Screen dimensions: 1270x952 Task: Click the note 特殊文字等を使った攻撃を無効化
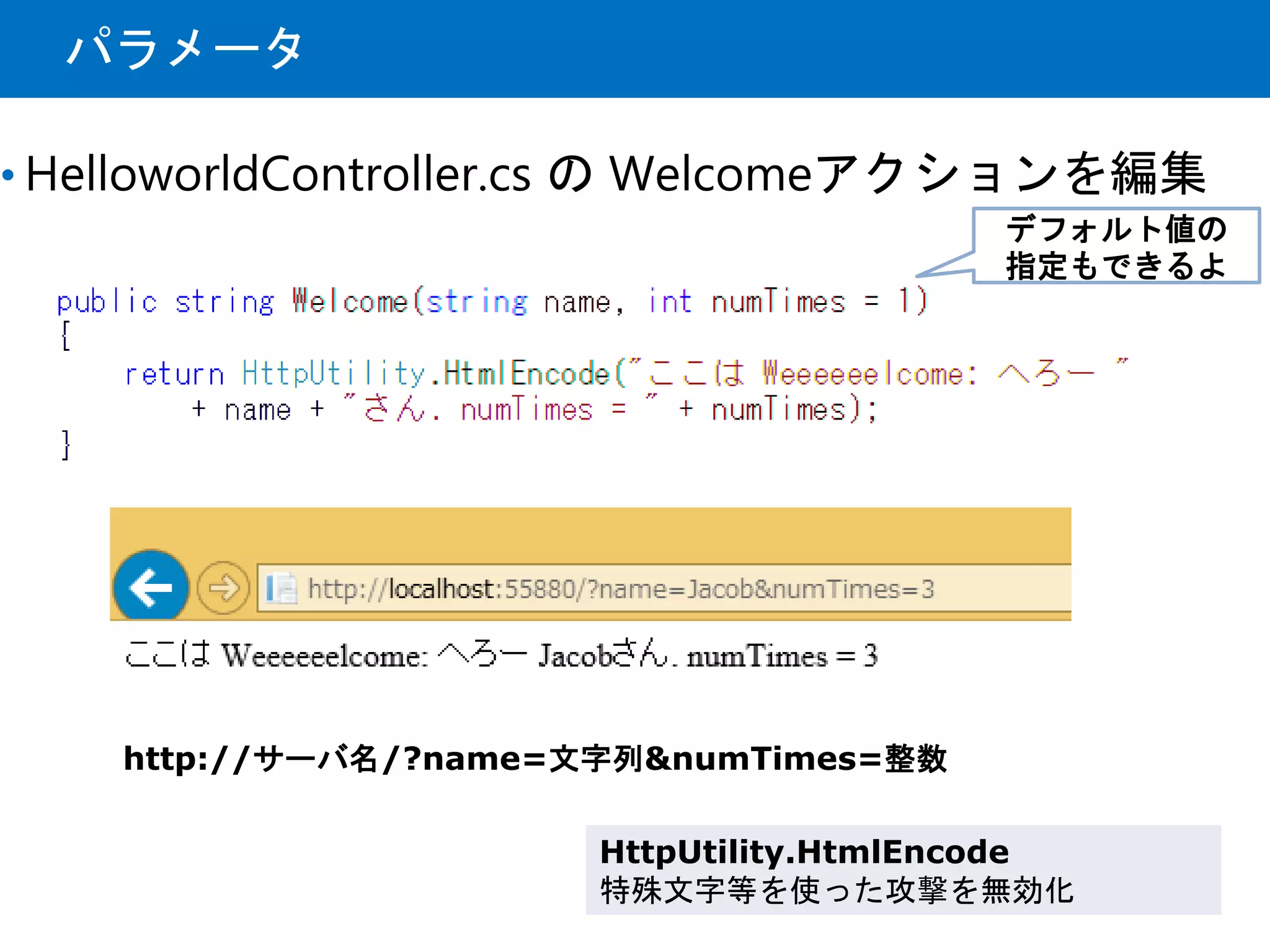coord(837,891)
